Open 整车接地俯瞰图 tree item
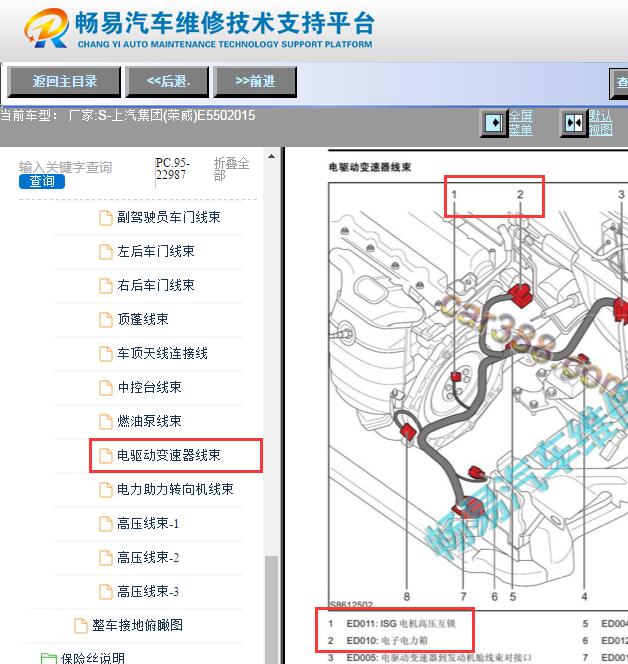 click(x=137, y=625)
